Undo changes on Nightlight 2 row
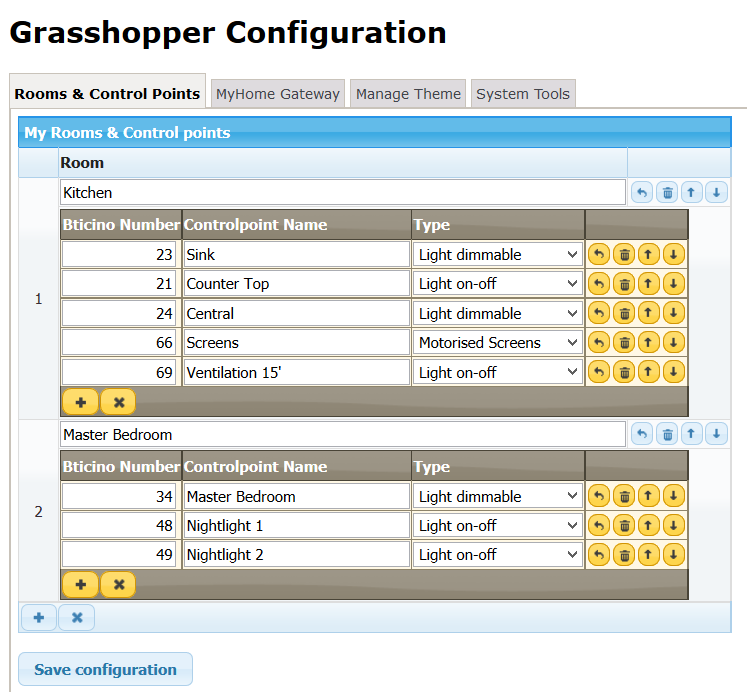Screen dimensions: 747x692 pyautogui.click(x=599, y=555)
